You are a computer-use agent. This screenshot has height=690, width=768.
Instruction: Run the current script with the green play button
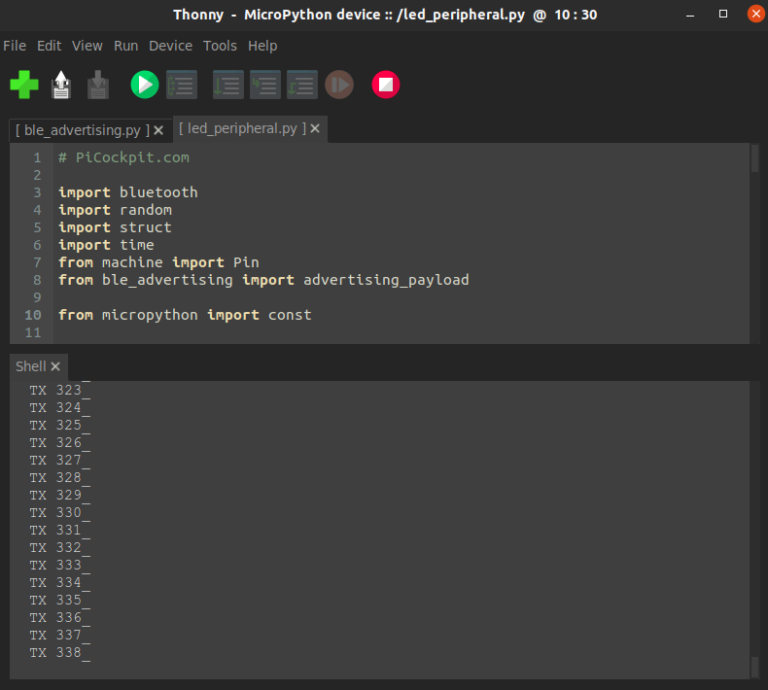(145, 85)
